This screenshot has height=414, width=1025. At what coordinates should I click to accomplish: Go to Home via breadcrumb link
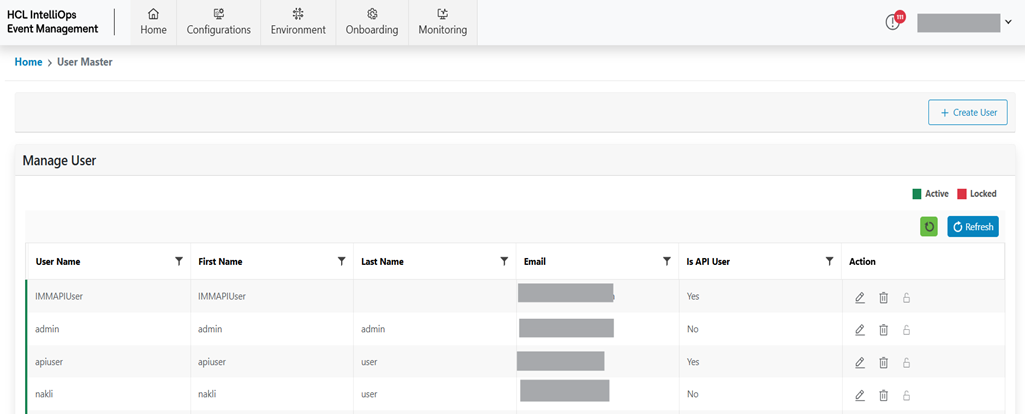[x=28, y=62]
